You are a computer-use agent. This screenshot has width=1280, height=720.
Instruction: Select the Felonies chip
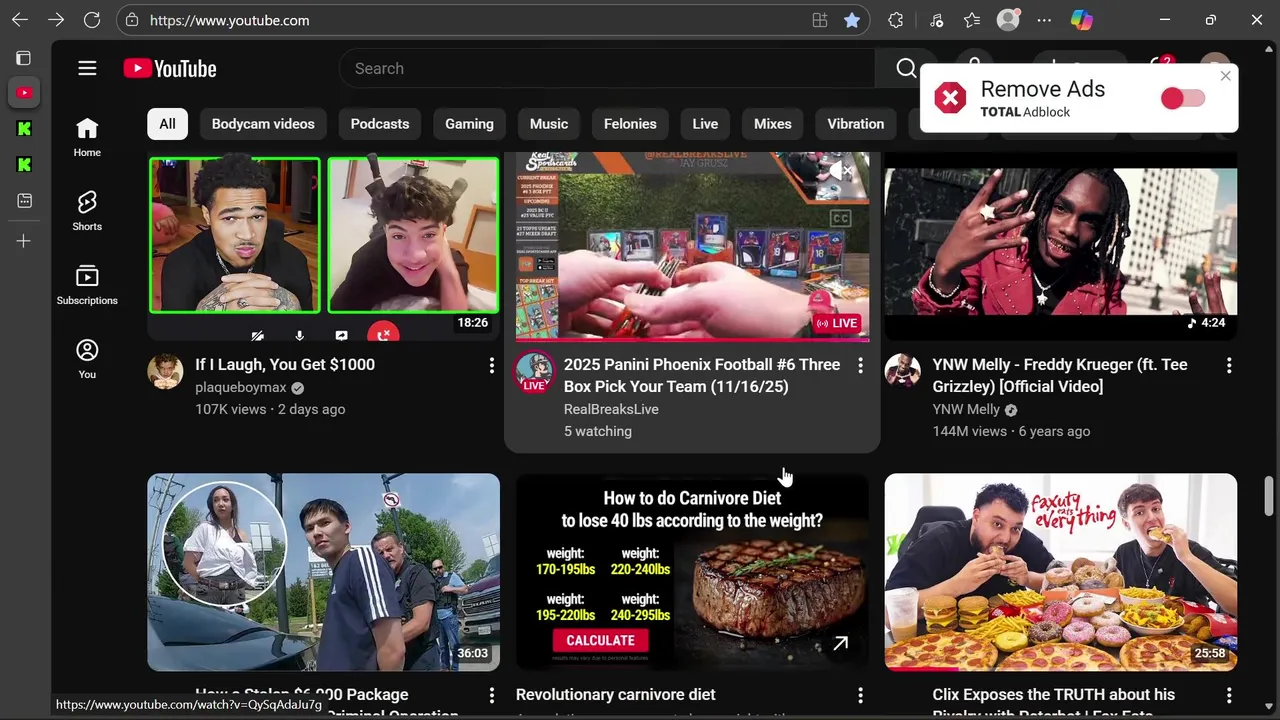tap(630, 124)
